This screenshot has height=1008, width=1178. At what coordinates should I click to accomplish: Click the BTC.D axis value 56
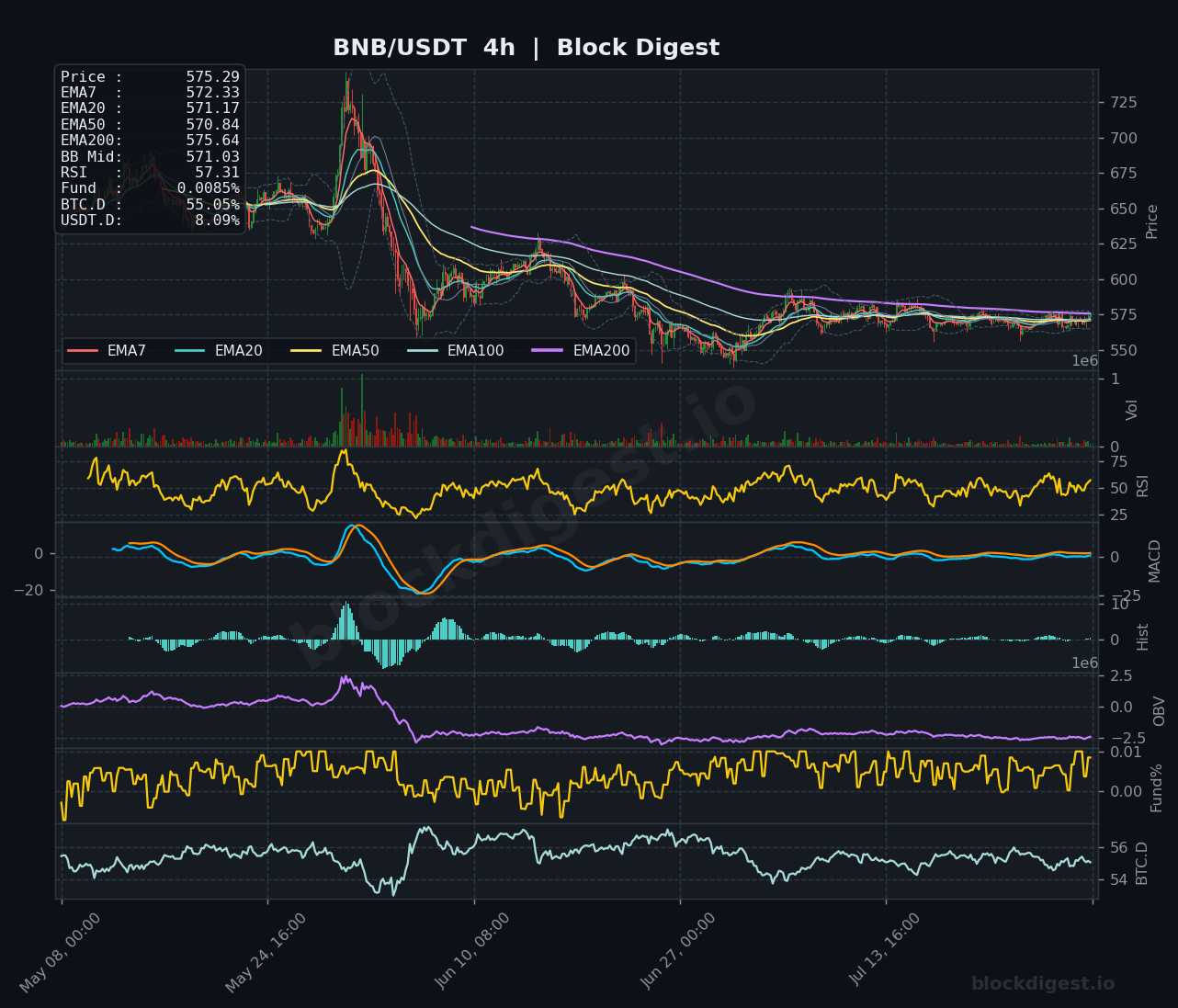1119,848
